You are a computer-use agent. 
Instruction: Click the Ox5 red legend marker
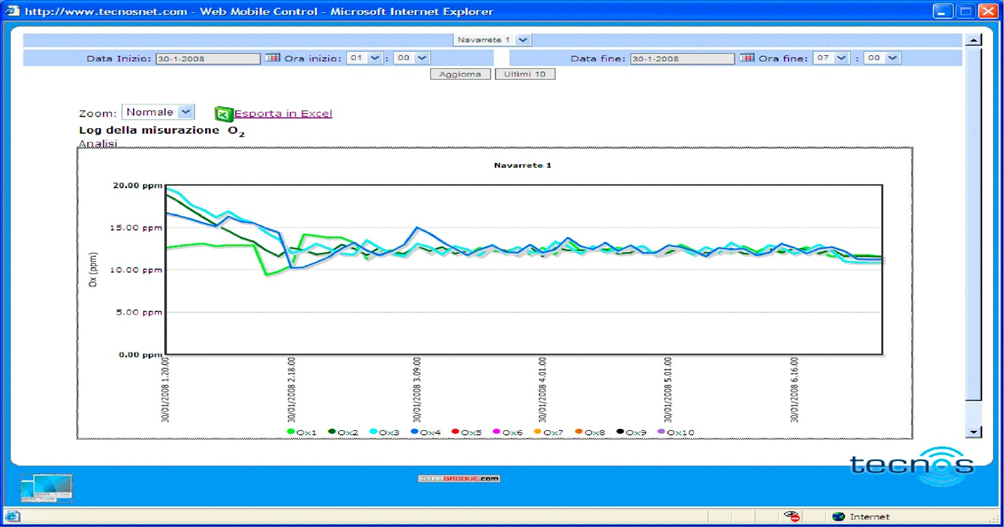[x=455, y=432]
